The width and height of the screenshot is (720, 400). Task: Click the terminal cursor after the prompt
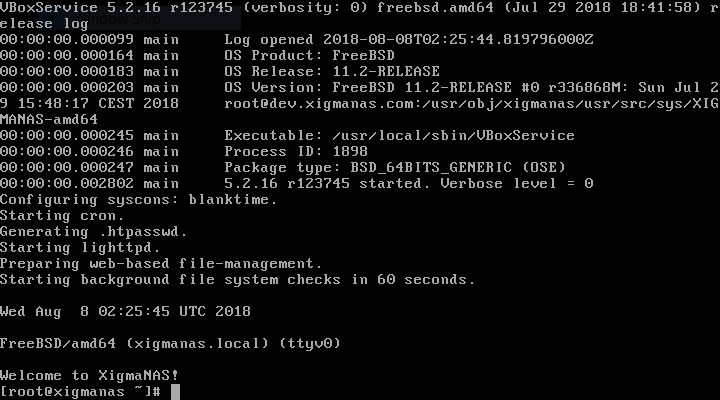point(174,392)
